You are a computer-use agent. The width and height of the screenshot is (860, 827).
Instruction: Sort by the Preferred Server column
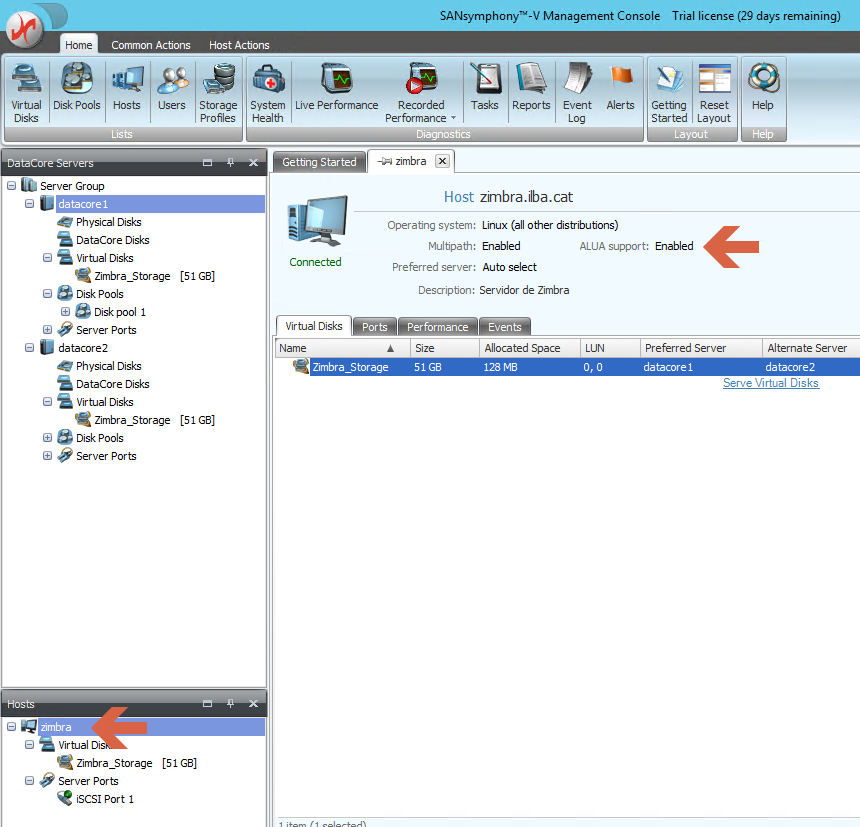point(701,348)
